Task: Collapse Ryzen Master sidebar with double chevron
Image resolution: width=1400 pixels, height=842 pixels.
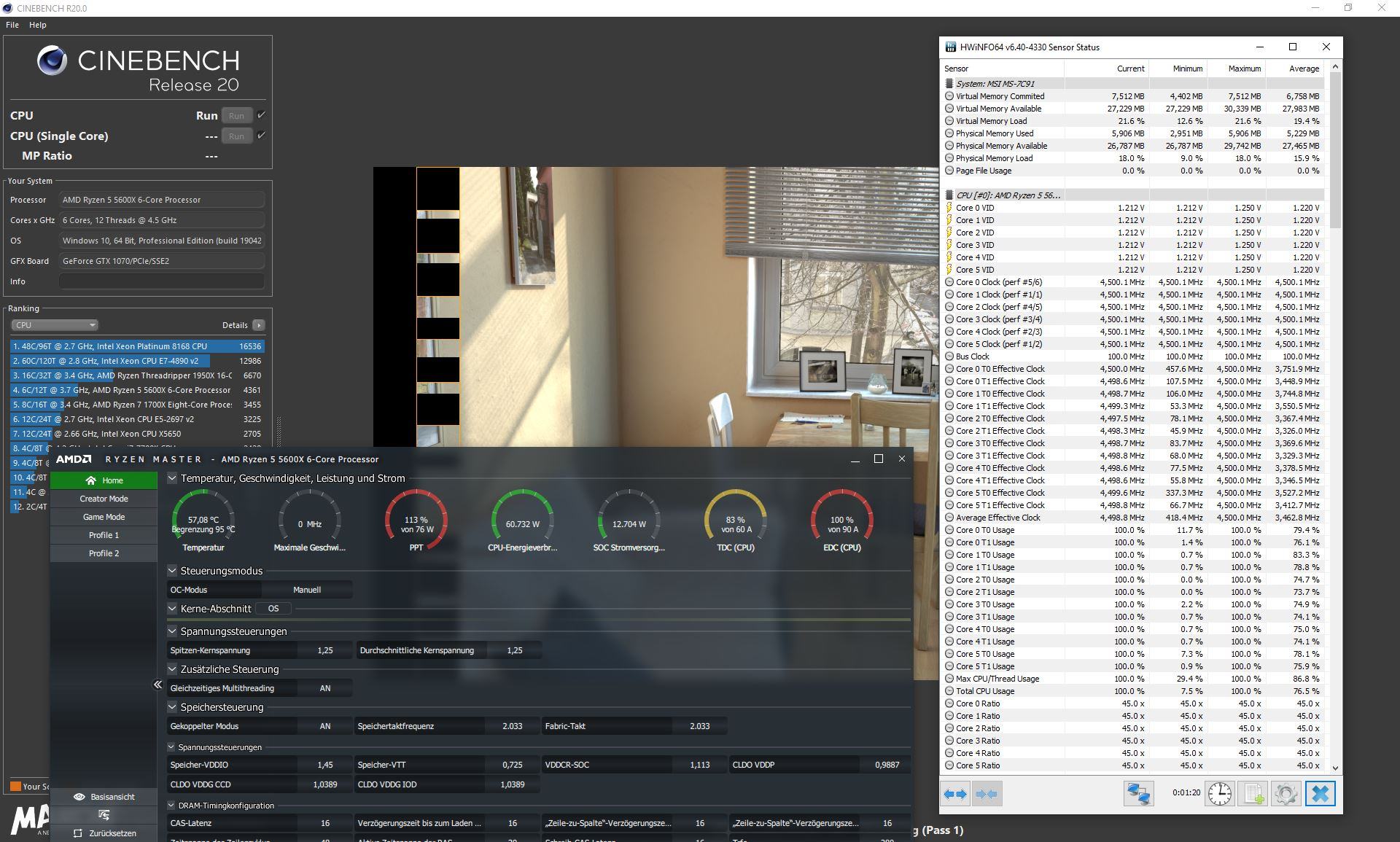Action: 157,684
